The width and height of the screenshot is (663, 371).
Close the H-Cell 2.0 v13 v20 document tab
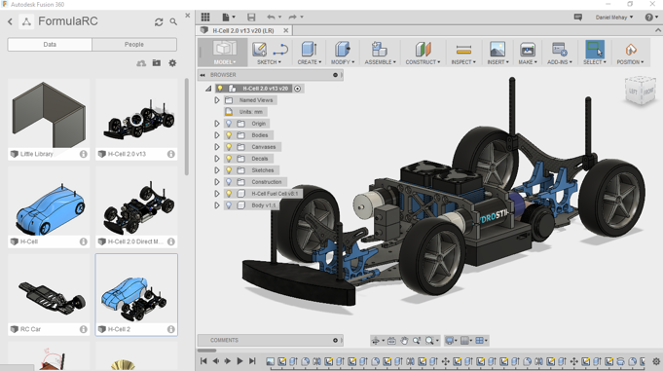pos(286,30)
